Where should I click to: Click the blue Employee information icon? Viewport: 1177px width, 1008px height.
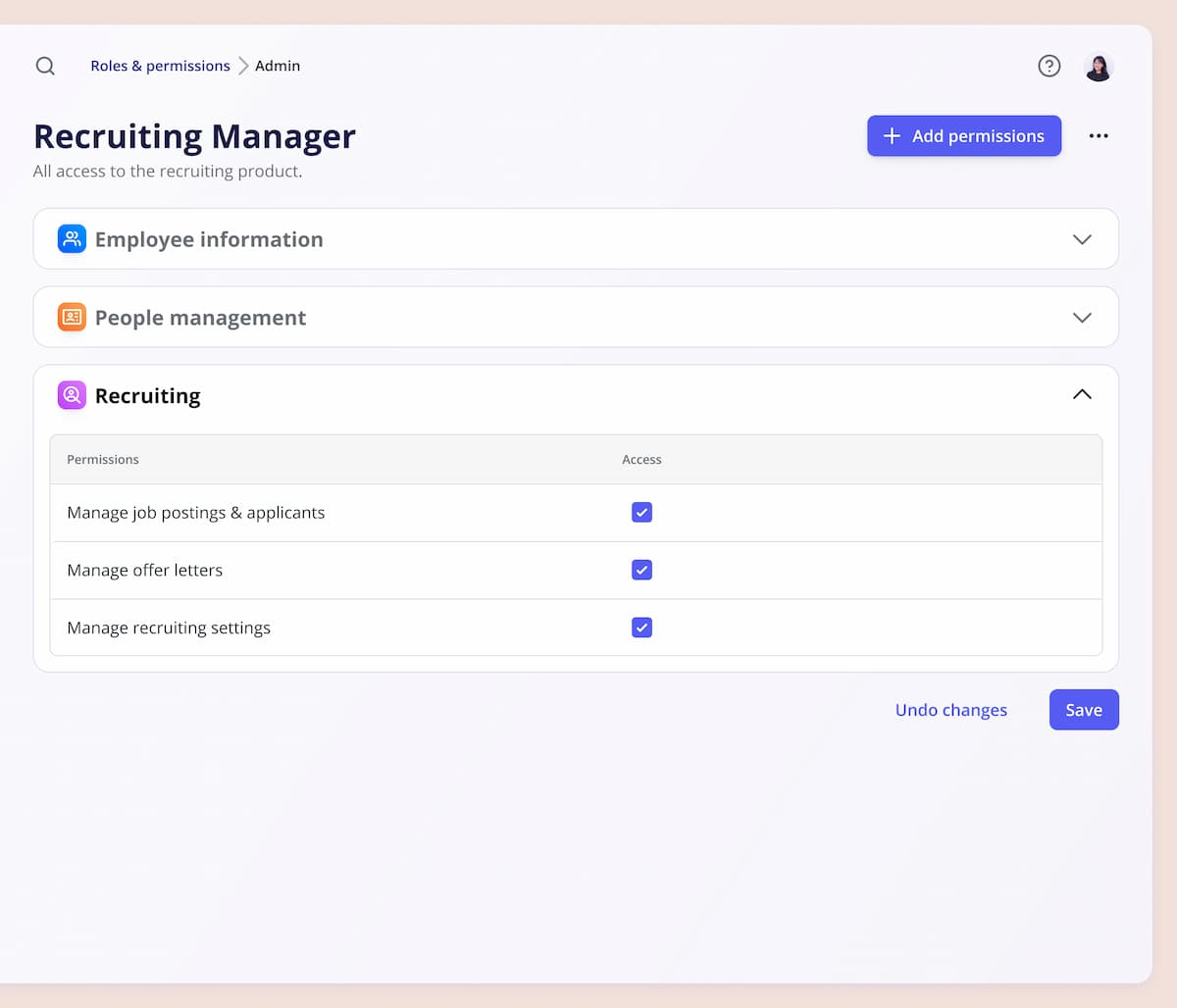tap(72, 239)
